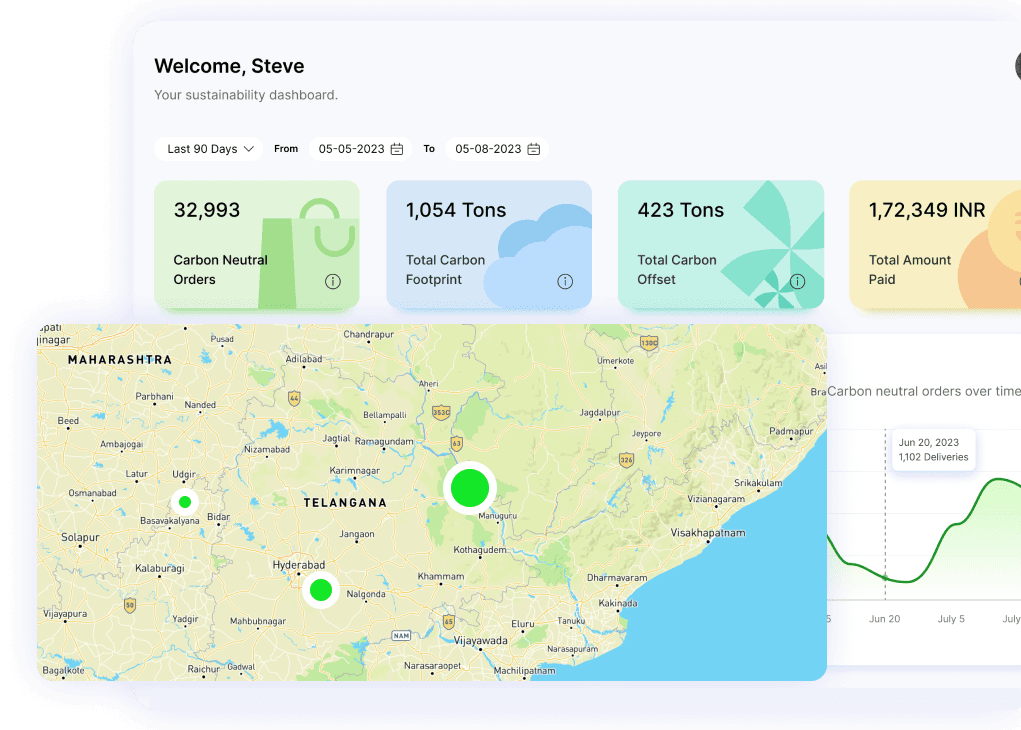Click the To date 05-08-2023 field
The width and height of the screenshot is (1021, 730).
pyautogui.click(x=497, y=149)
